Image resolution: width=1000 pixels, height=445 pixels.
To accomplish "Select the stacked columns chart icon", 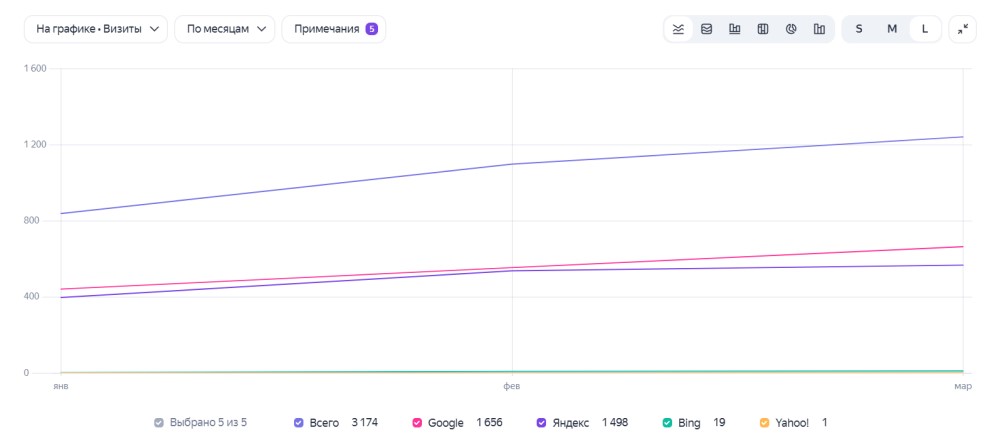I will coord(763,29).
